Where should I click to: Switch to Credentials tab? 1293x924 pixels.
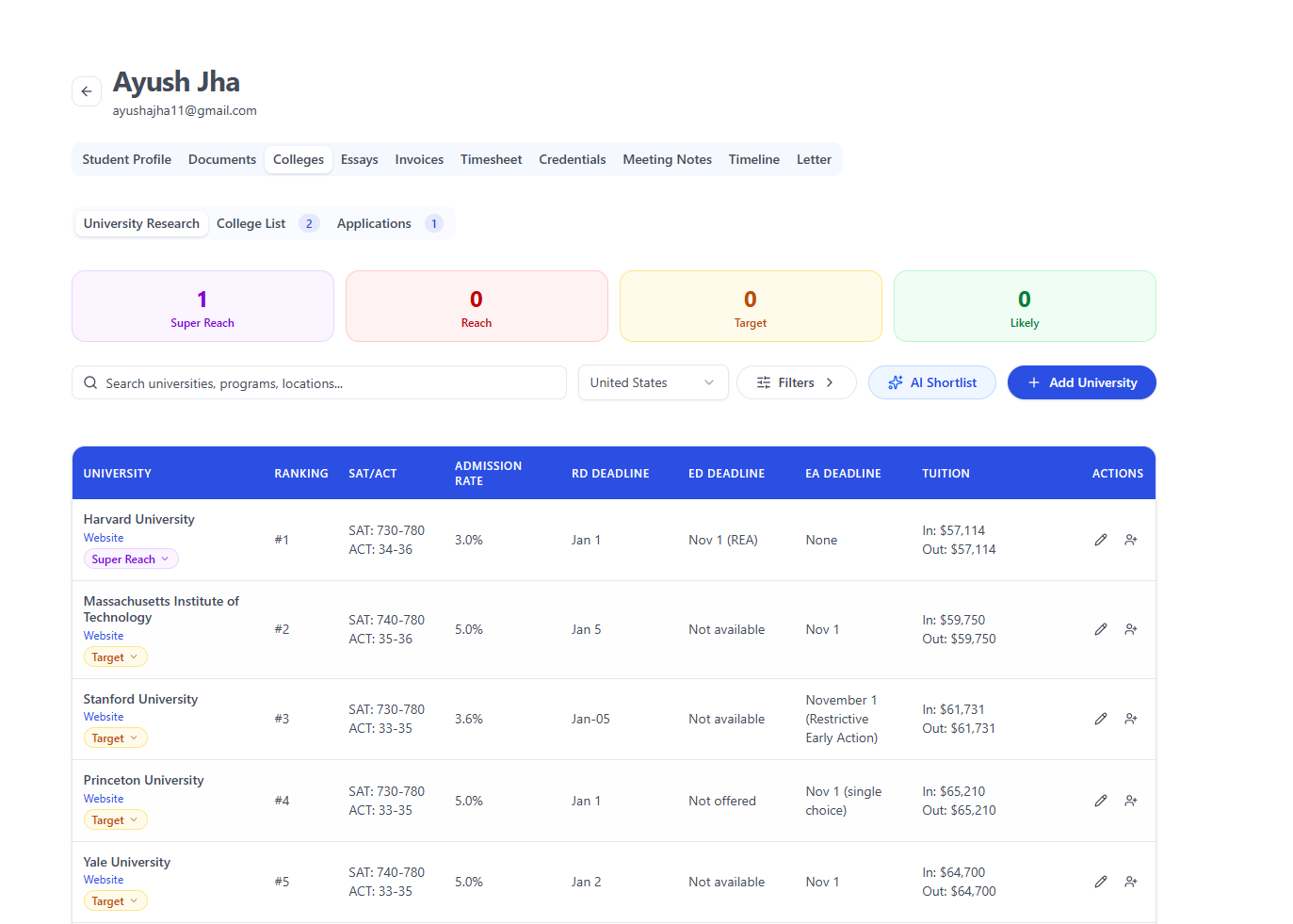point(573,159)
